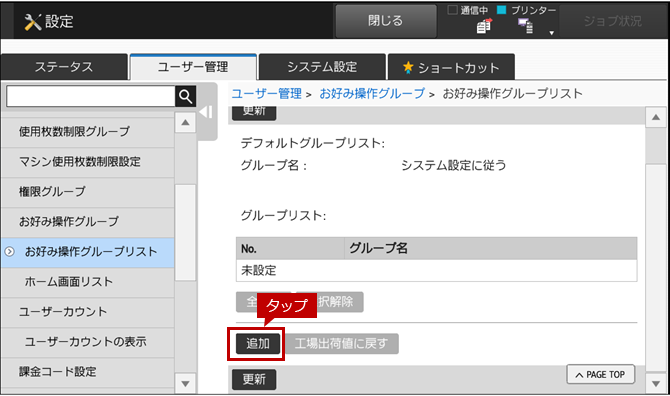
Task: Select お好み操作グループリスト in sidebar
Action: pyautogui.click(x=87, y=252)
